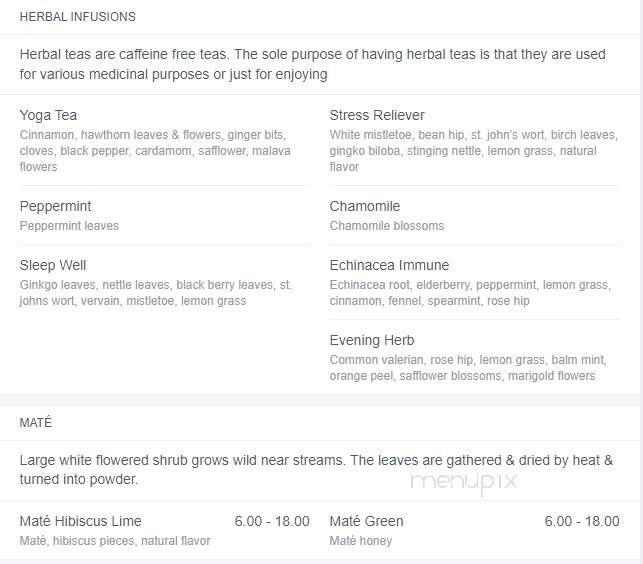Select the Maté Hibiscus Lime item

click(x=80, y=521)
